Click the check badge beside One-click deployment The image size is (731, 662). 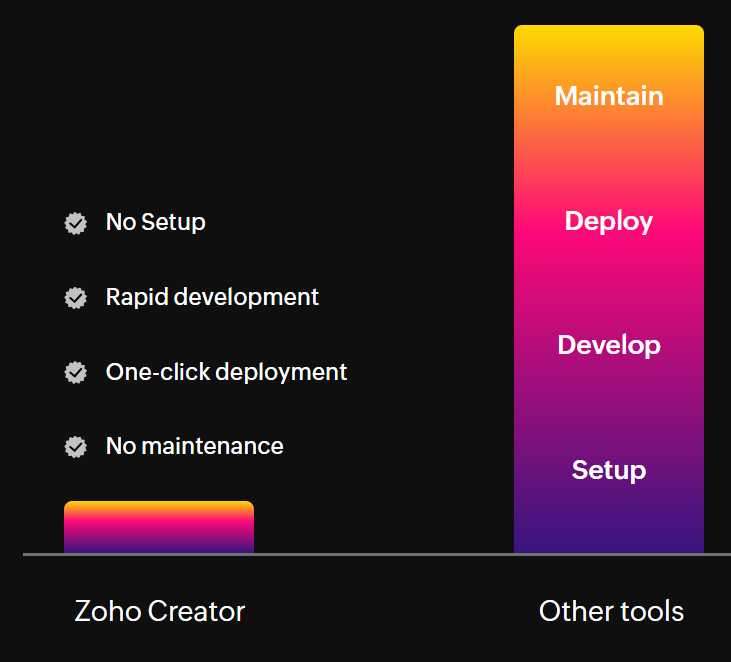(x=76, y=372)
